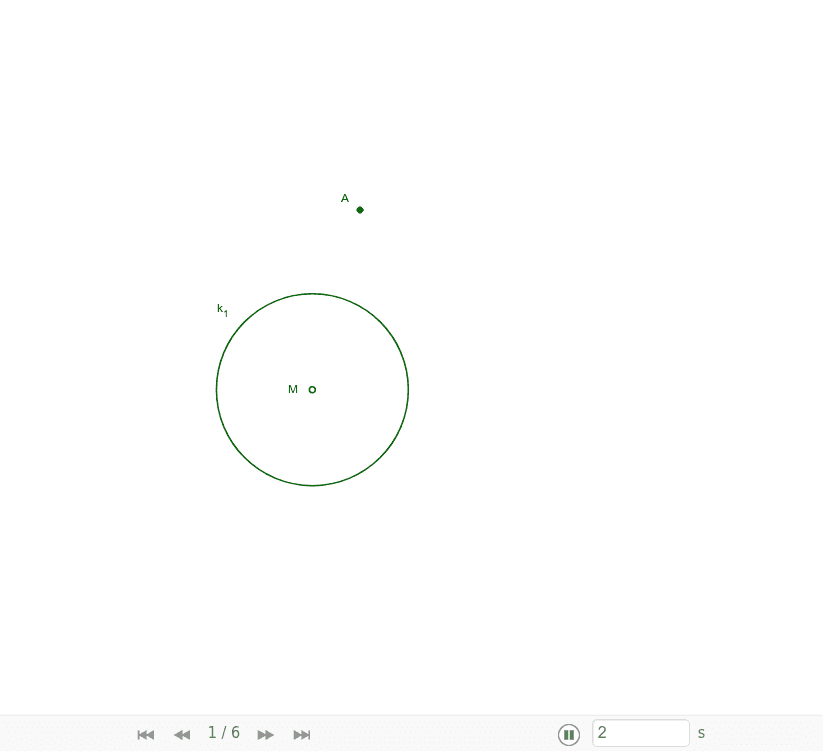Select center point M
Image resolution: width=824 pixels, height=752 pixels.
click(312, 389)
